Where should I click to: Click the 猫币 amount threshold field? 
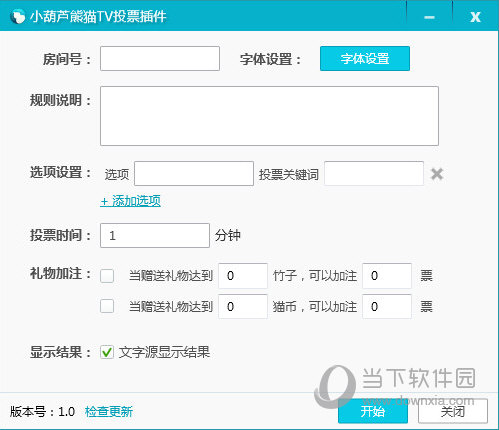click(243, 306)
